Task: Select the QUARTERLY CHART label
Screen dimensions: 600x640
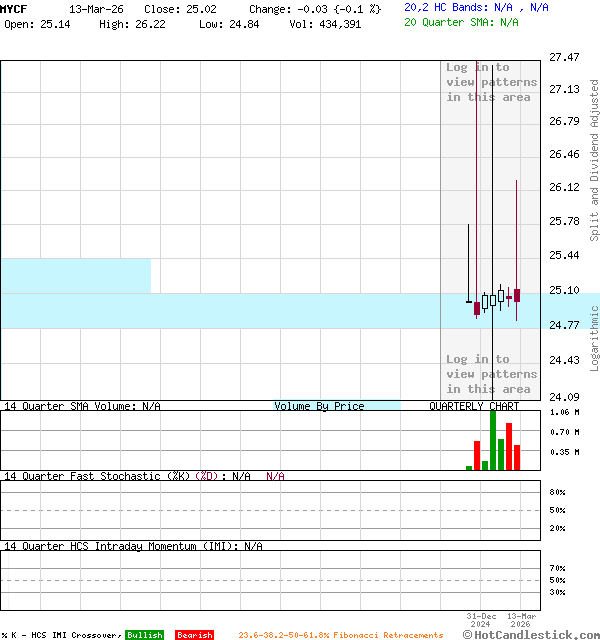Action: (x=474, y=406)
